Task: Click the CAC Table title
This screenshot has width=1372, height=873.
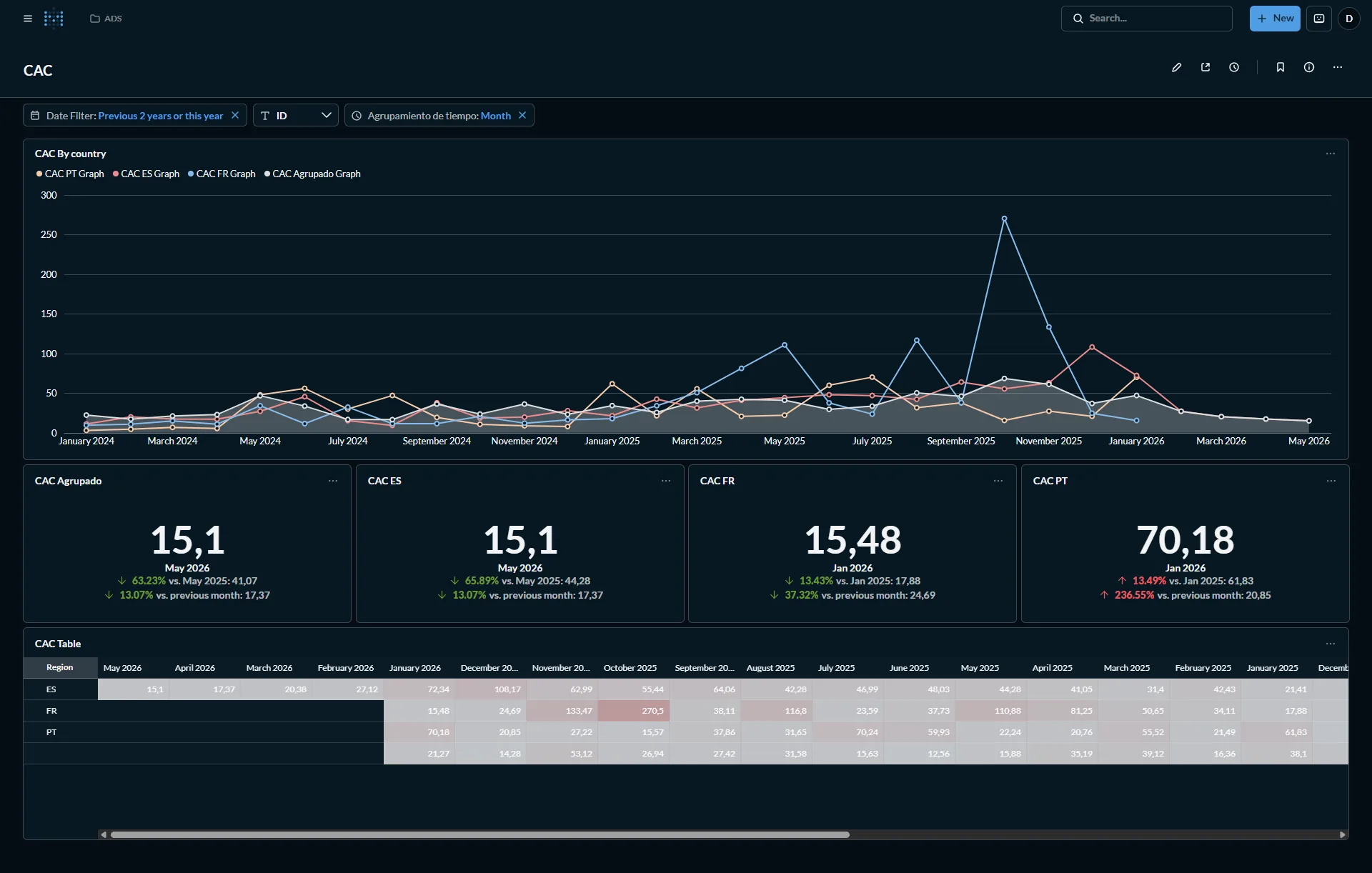Action: tap(58, 644)
